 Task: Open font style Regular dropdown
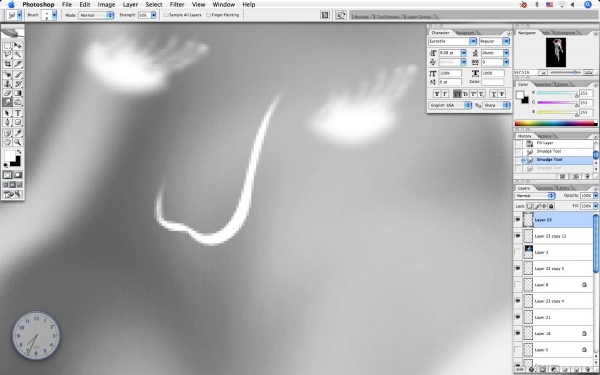coord(506,41)
